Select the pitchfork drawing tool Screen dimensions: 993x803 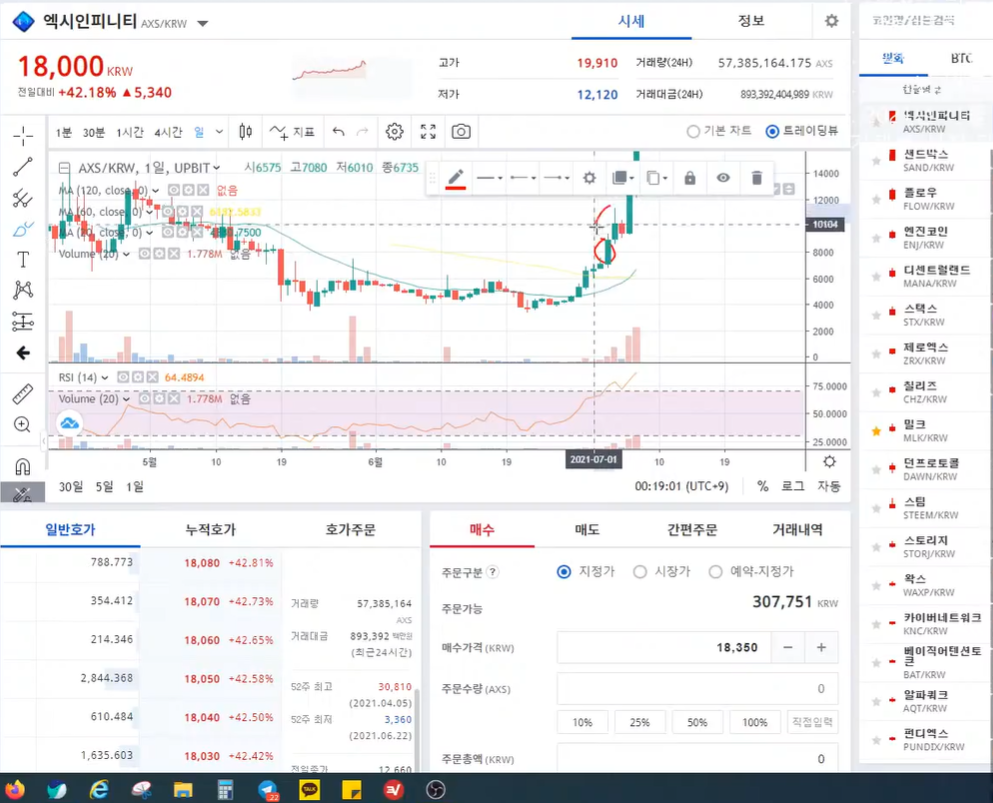[x=23, y=198]
